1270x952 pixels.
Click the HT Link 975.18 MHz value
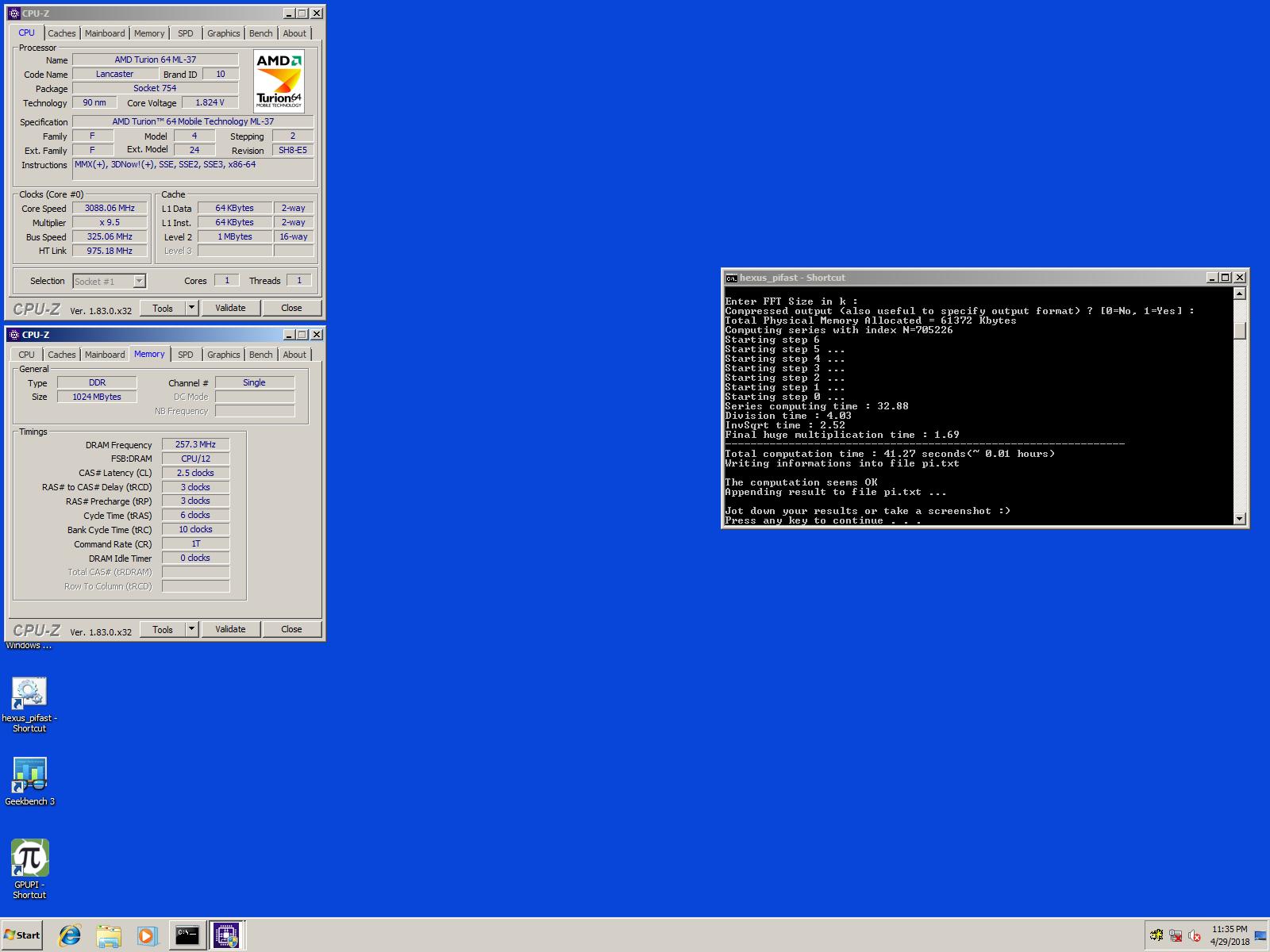click(x=110, y=251)
